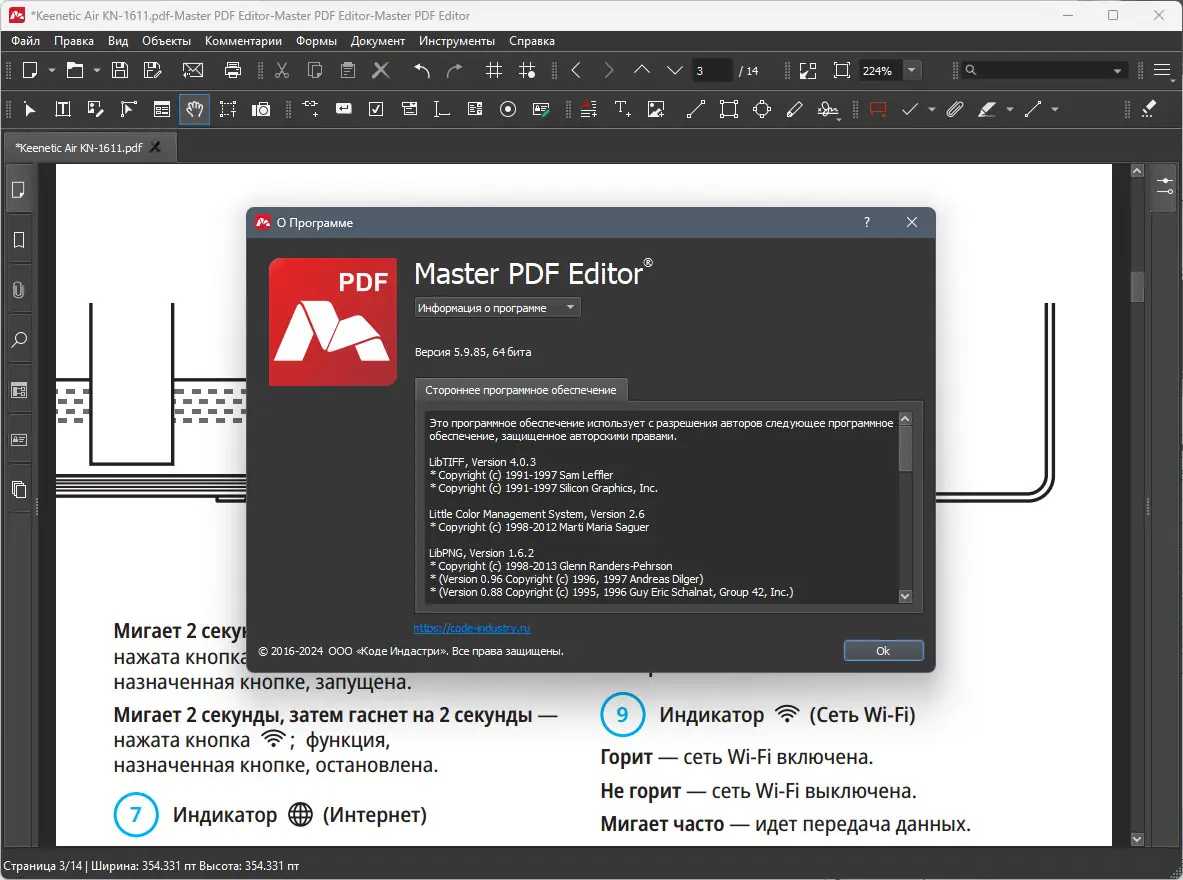Click the scissors Cut icon
This screenshot has width=1183, height=880.
coord(281,70)
